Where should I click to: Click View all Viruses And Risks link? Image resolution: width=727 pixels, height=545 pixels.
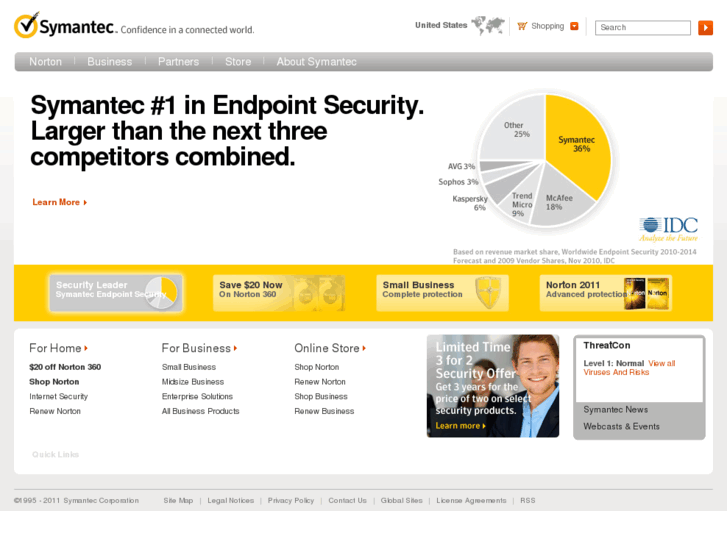click(629, 368)
